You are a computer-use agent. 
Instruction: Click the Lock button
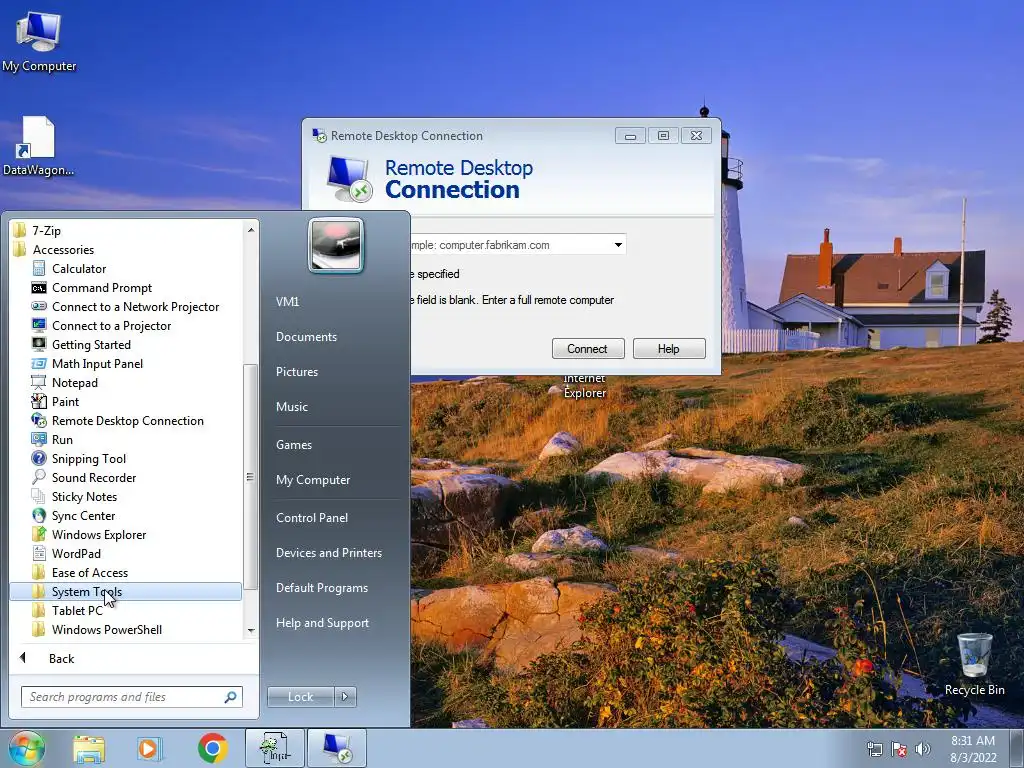tap(300, 697)
